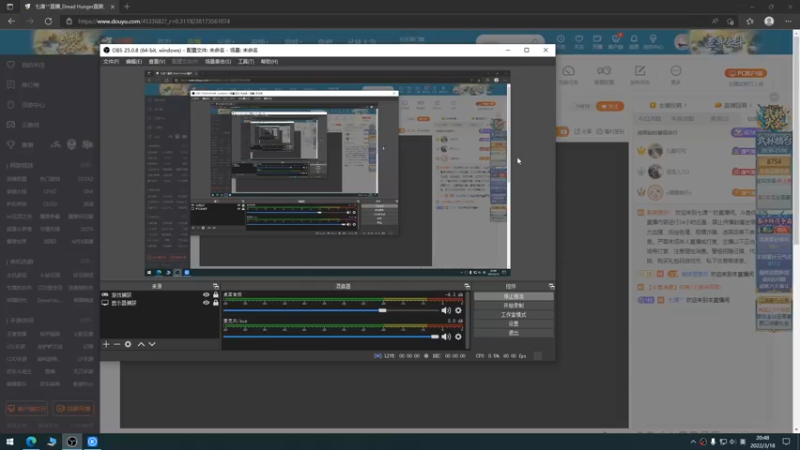Click the stop streaming button in Controls

pyautogui.click(x=513, y=296)
